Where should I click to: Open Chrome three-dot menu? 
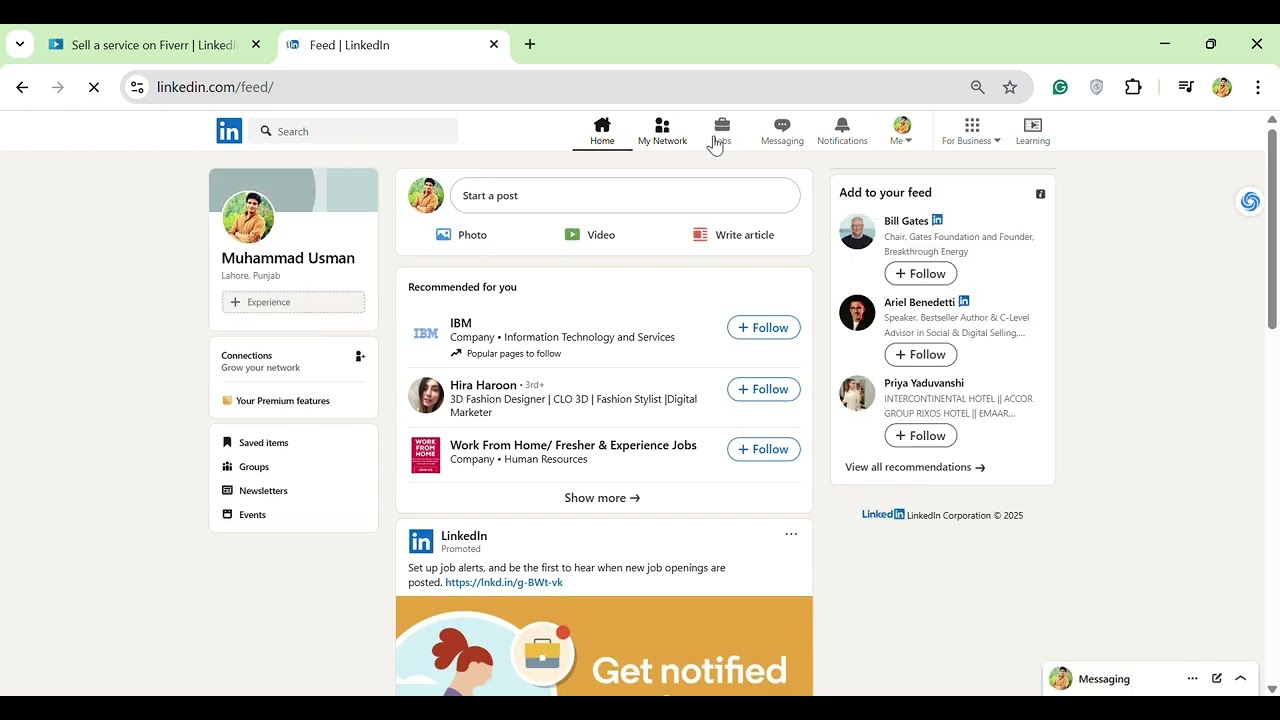point(1258,88)
